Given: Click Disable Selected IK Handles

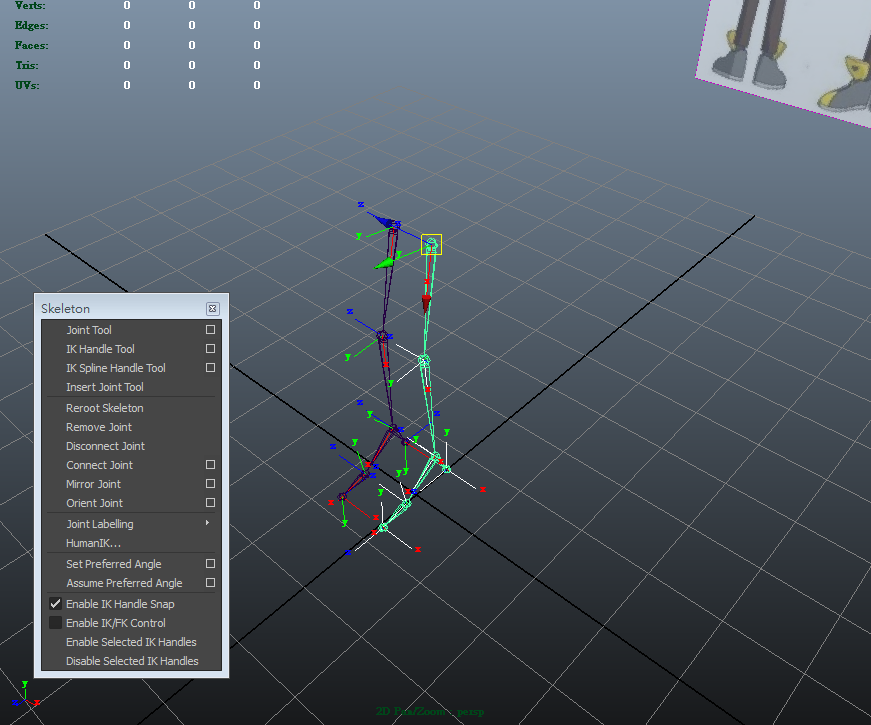Looking at the screenshot, I should click(x=132, y=661).
